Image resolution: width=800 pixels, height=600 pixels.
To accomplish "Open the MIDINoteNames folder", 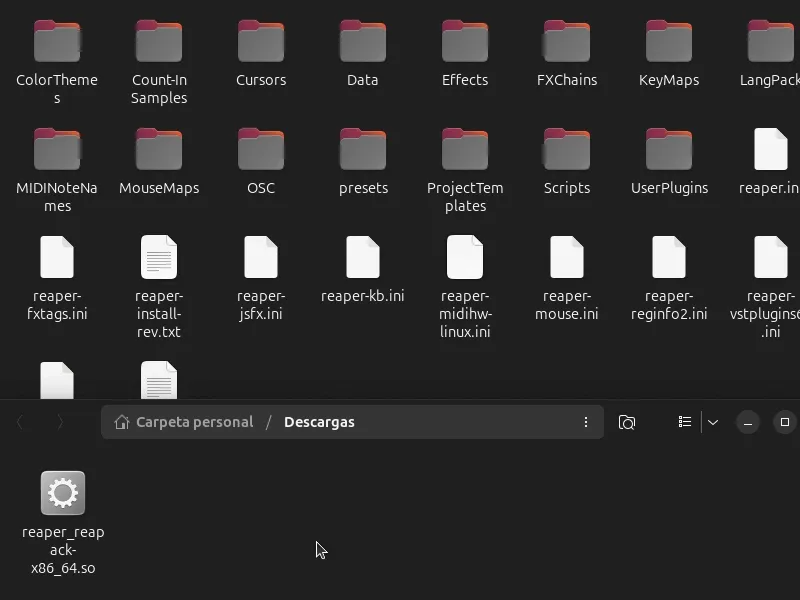I will [x=57, y=149].
